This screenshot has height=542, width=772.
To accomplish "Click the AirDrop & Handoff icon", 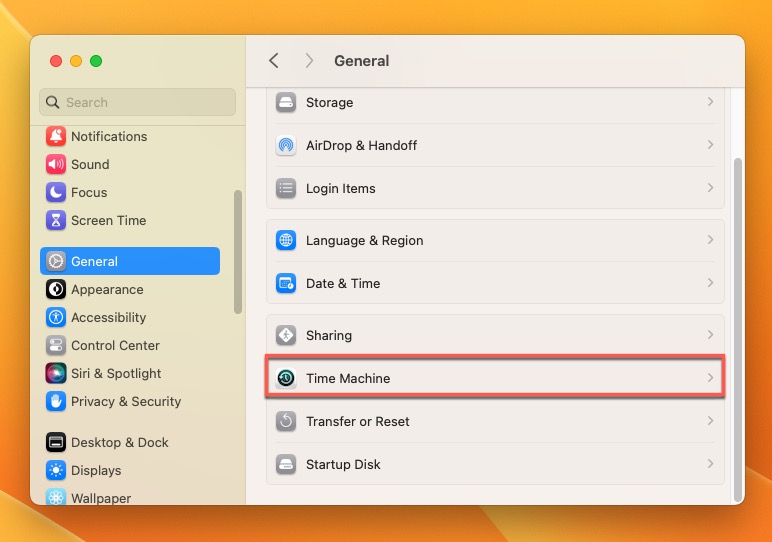I will [286, 145].
